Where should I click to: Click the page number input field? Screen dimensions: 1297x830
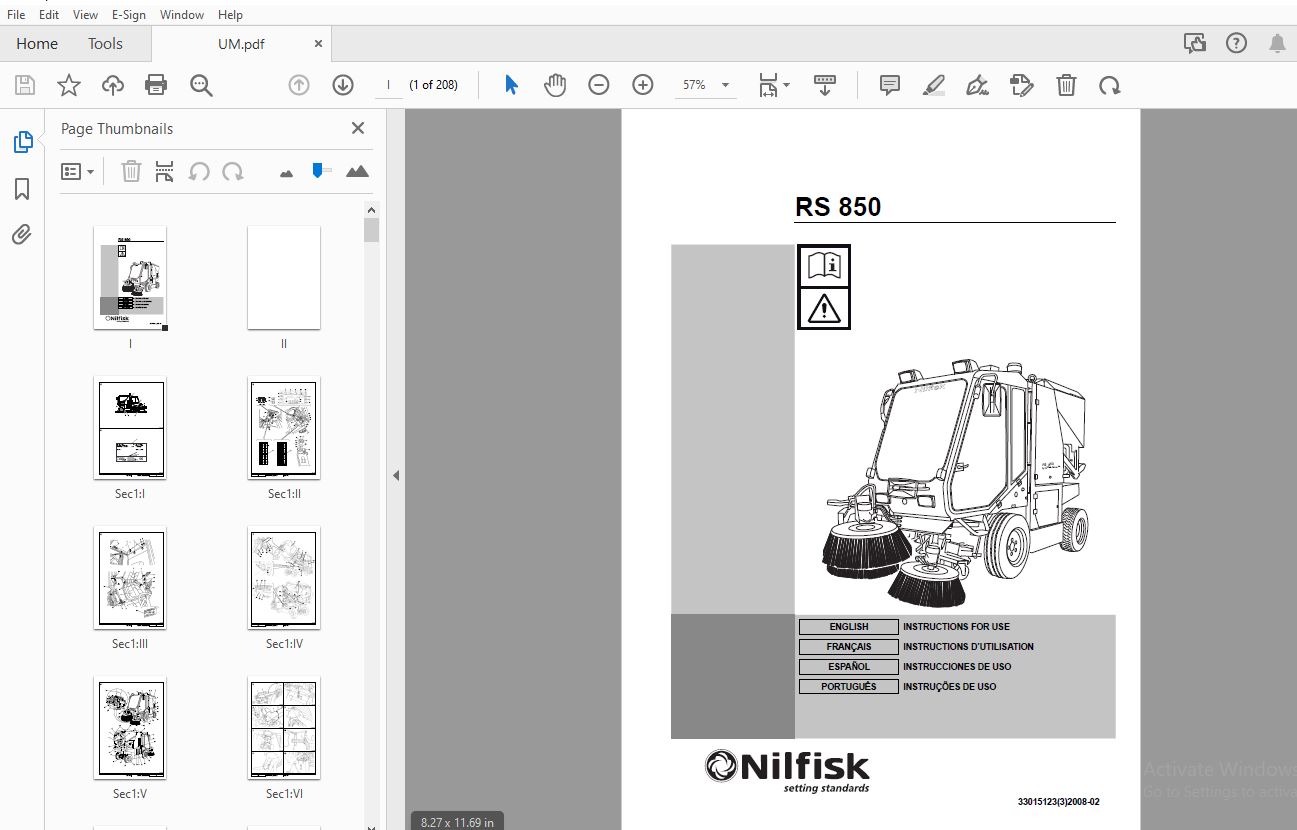(x=388, y=85)
